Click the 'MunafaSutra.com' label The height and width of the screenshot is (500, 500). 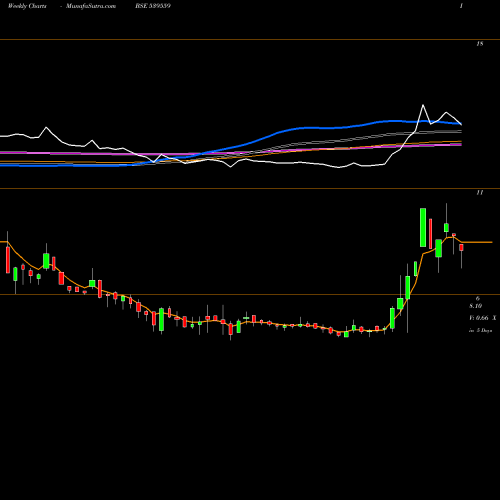pyautogui.click(x=91, y=6)
